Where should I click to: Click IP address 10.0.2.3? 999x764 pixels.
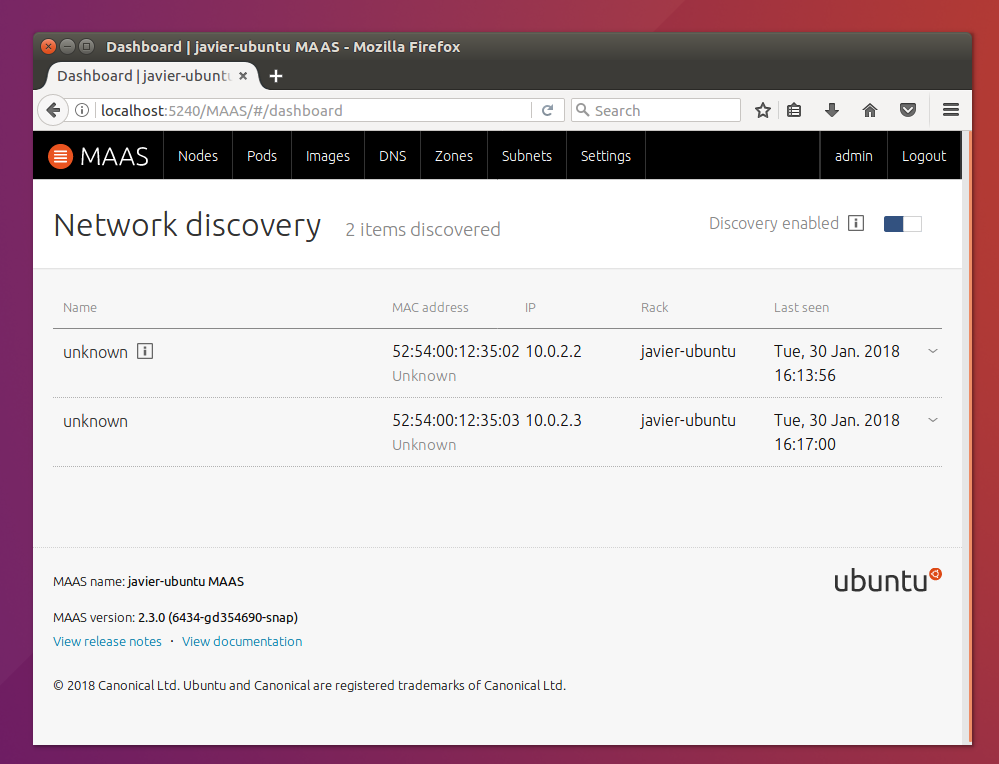553,420
